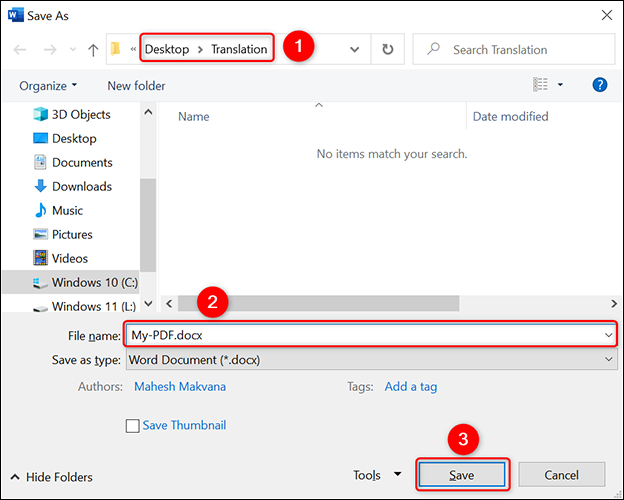Select Music in the sidebar
The height and width of the screenshot is (500, 624).
[67, 210]
